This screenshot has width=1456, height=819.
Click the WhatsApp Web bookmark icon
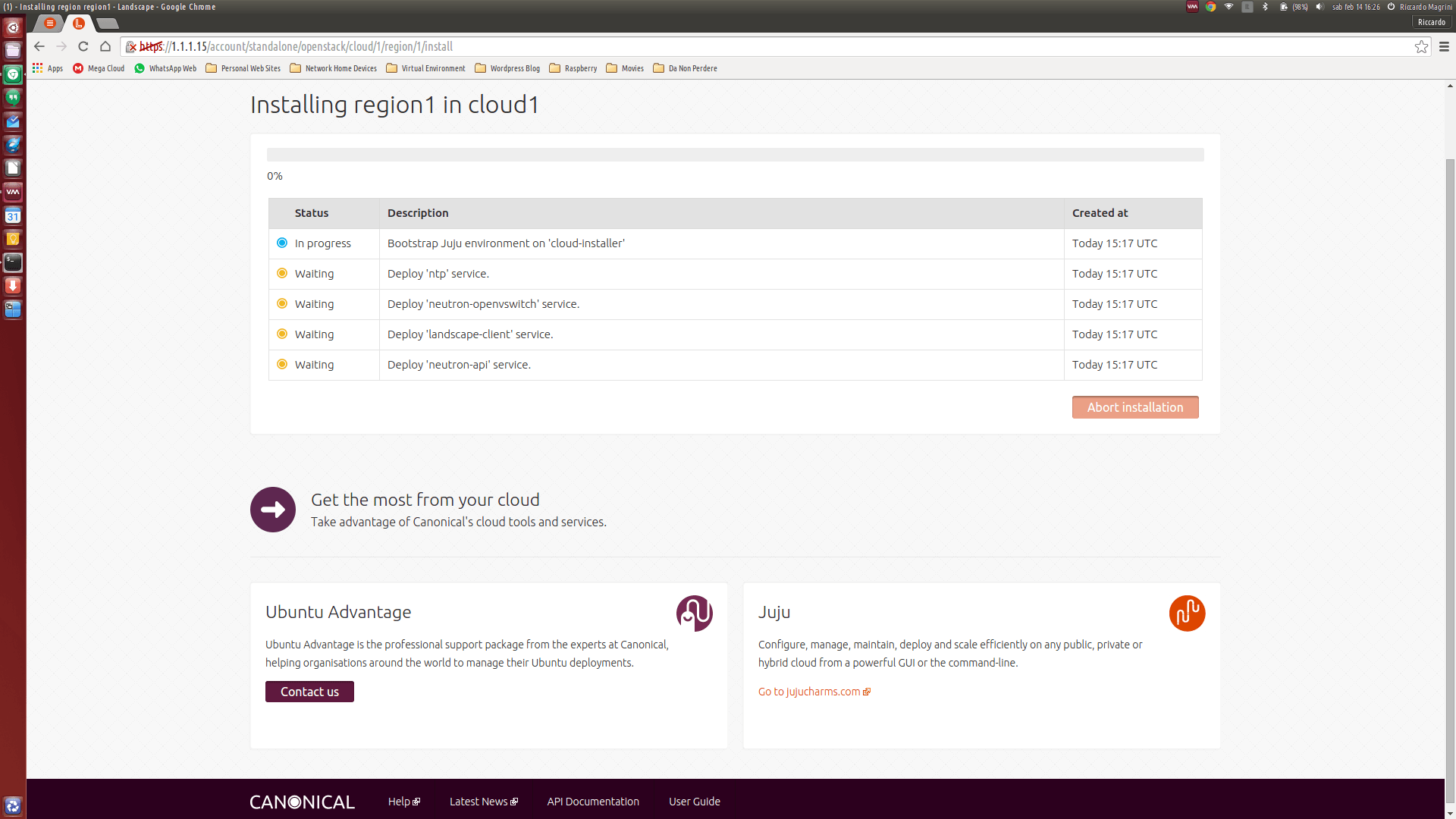[x=139, y=68]
